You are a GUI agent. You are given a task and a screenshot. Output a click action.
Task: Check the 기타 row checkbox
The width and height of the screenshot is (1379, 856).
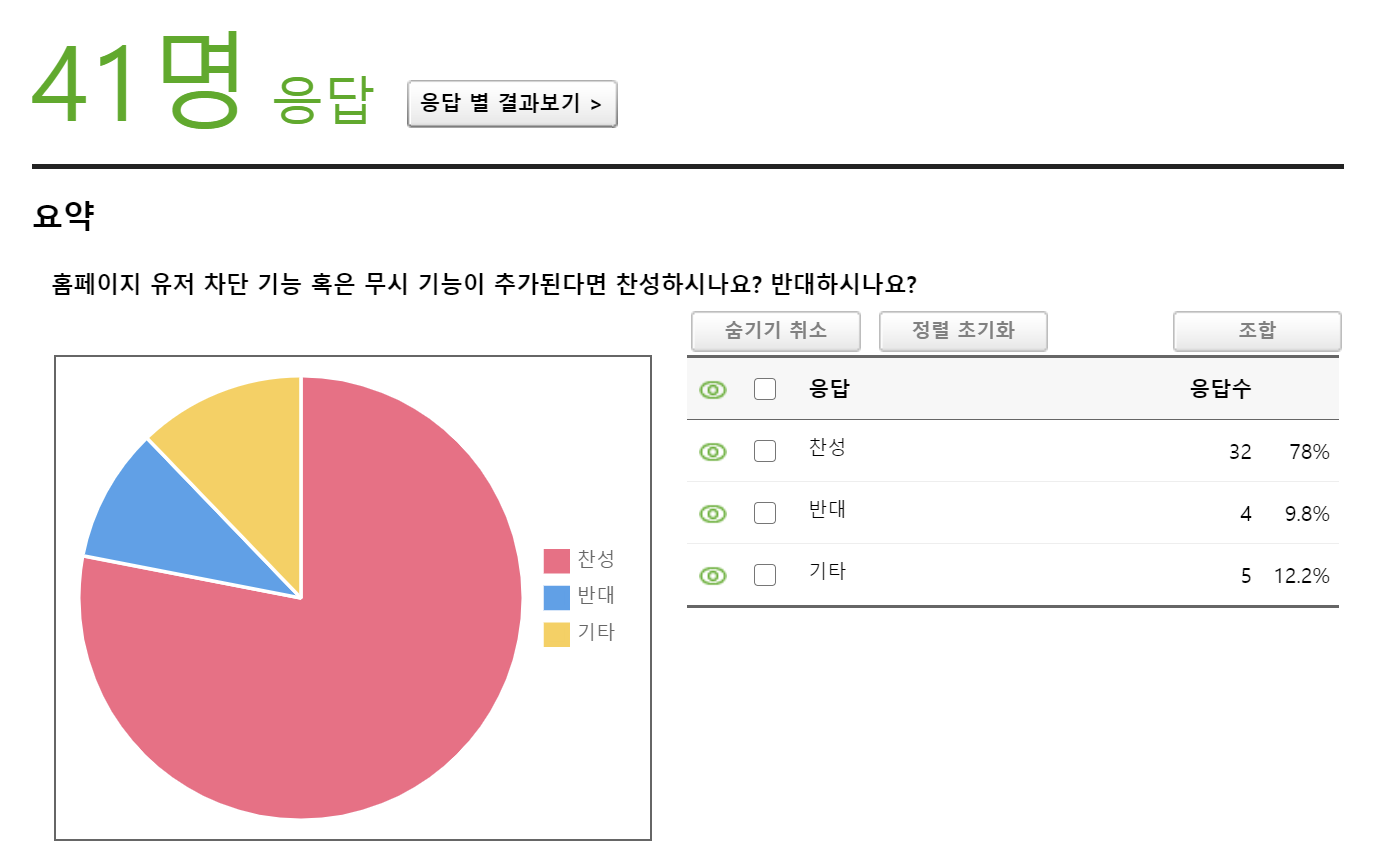[765, 575]
